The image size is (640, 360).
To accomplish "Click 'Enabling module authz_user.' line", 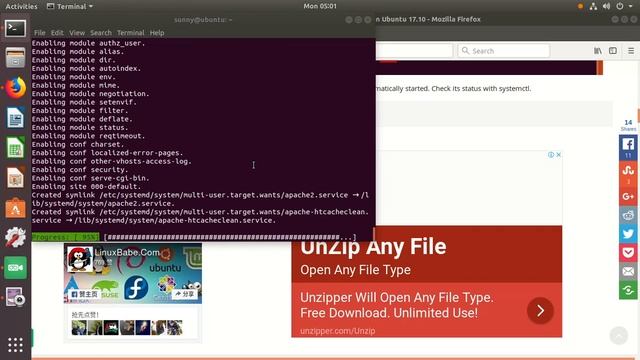I will coord(89,43).
